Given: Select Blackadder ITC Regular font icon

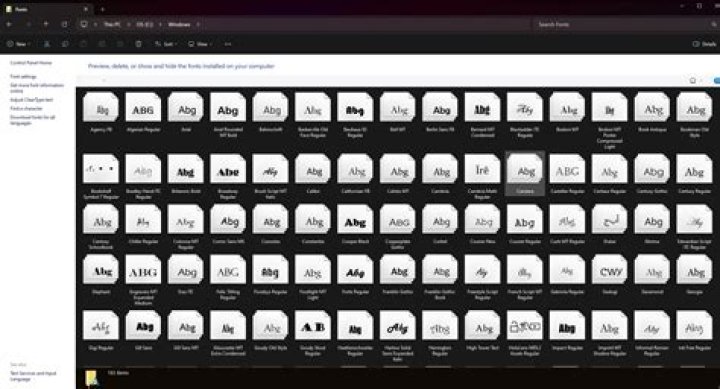Looking at the screenshot, I should tap(524, 107).
